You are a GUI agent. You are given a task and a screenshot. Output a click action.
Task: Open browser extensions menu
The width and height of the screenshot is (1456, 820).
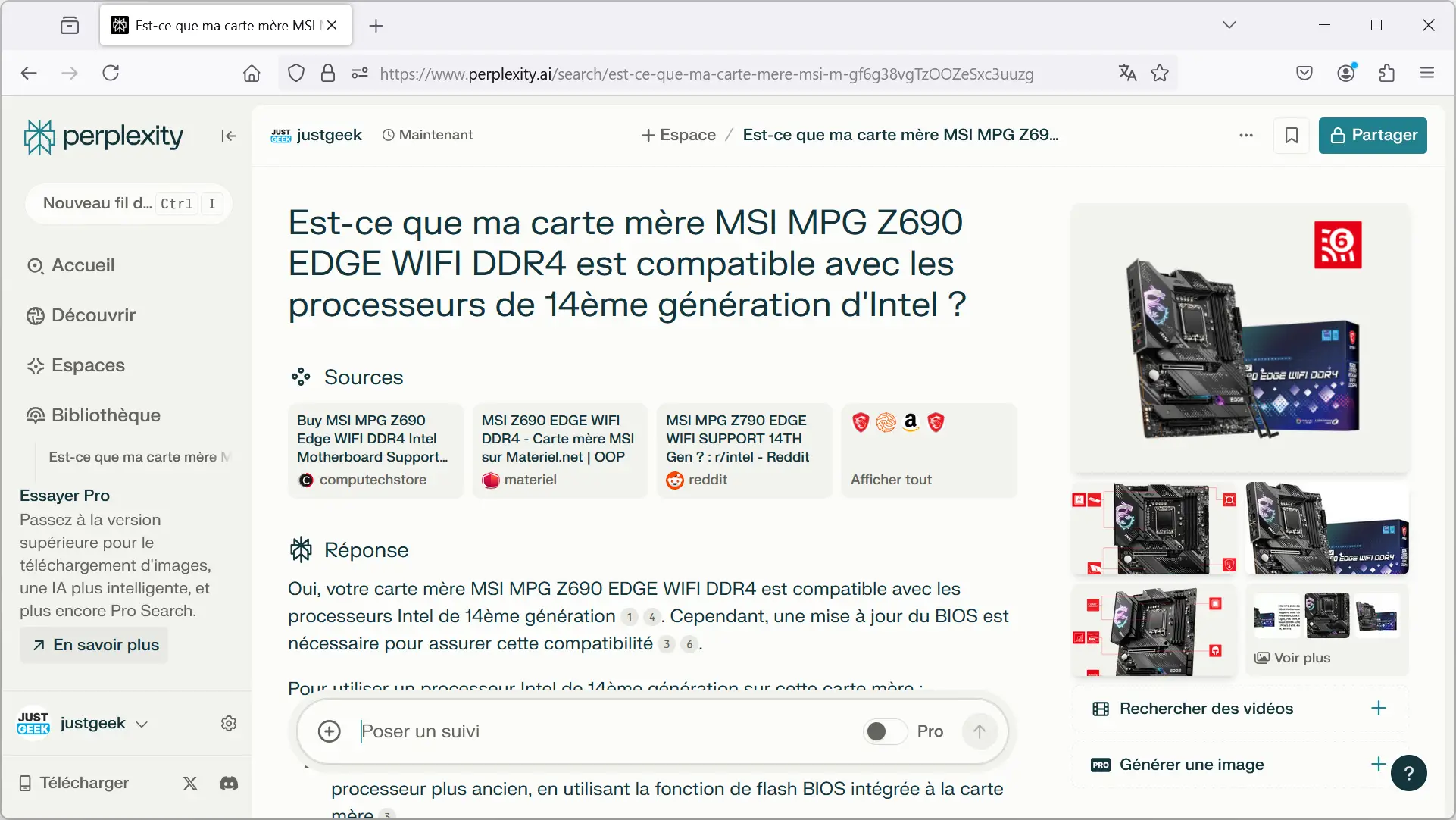pyautogui.click(x=1387, y=74)
